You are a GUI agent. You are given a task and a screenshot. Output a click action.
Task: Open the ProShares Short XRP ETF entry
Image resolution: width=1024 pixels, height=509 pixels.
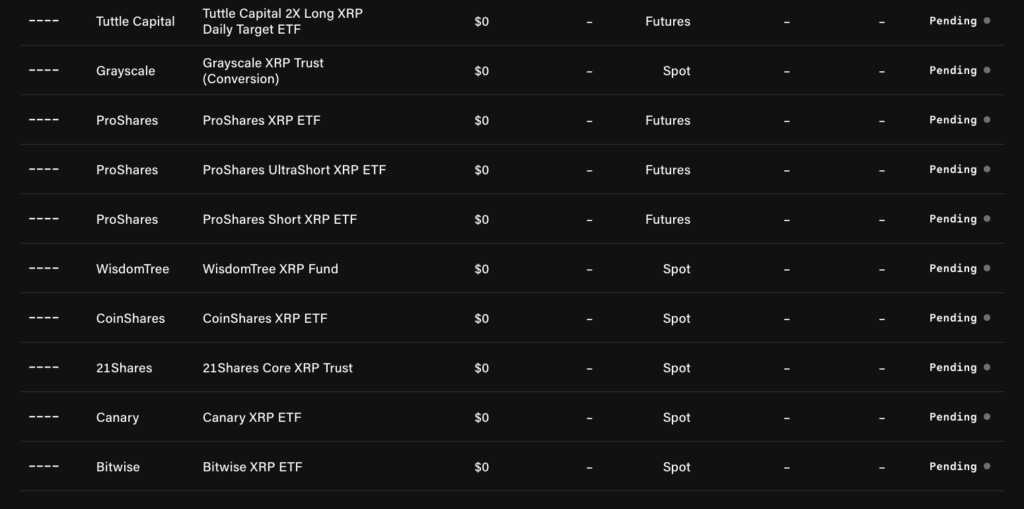point(279,220)
